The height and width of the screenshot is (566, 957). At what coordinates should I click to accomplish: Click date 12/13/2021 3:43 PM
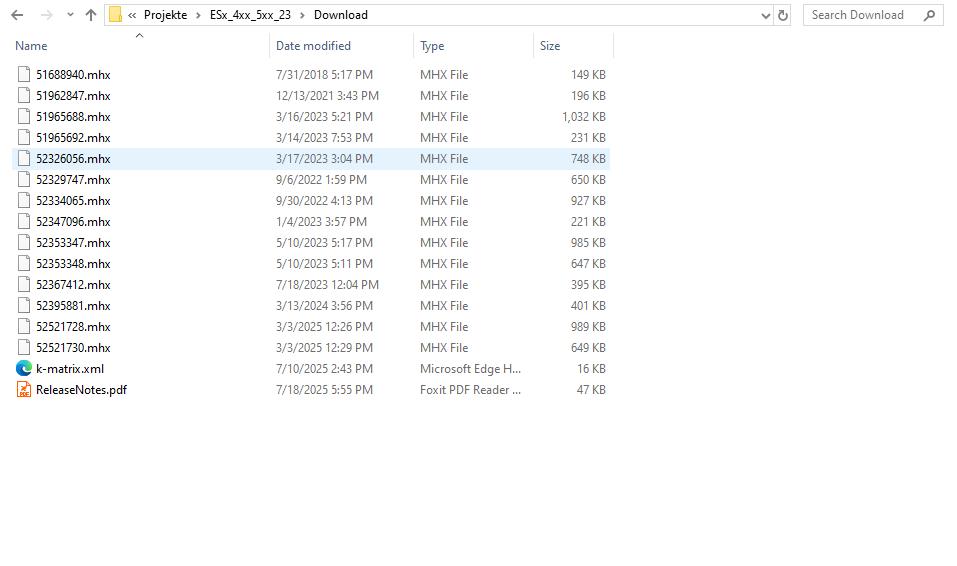coord(327,95)
